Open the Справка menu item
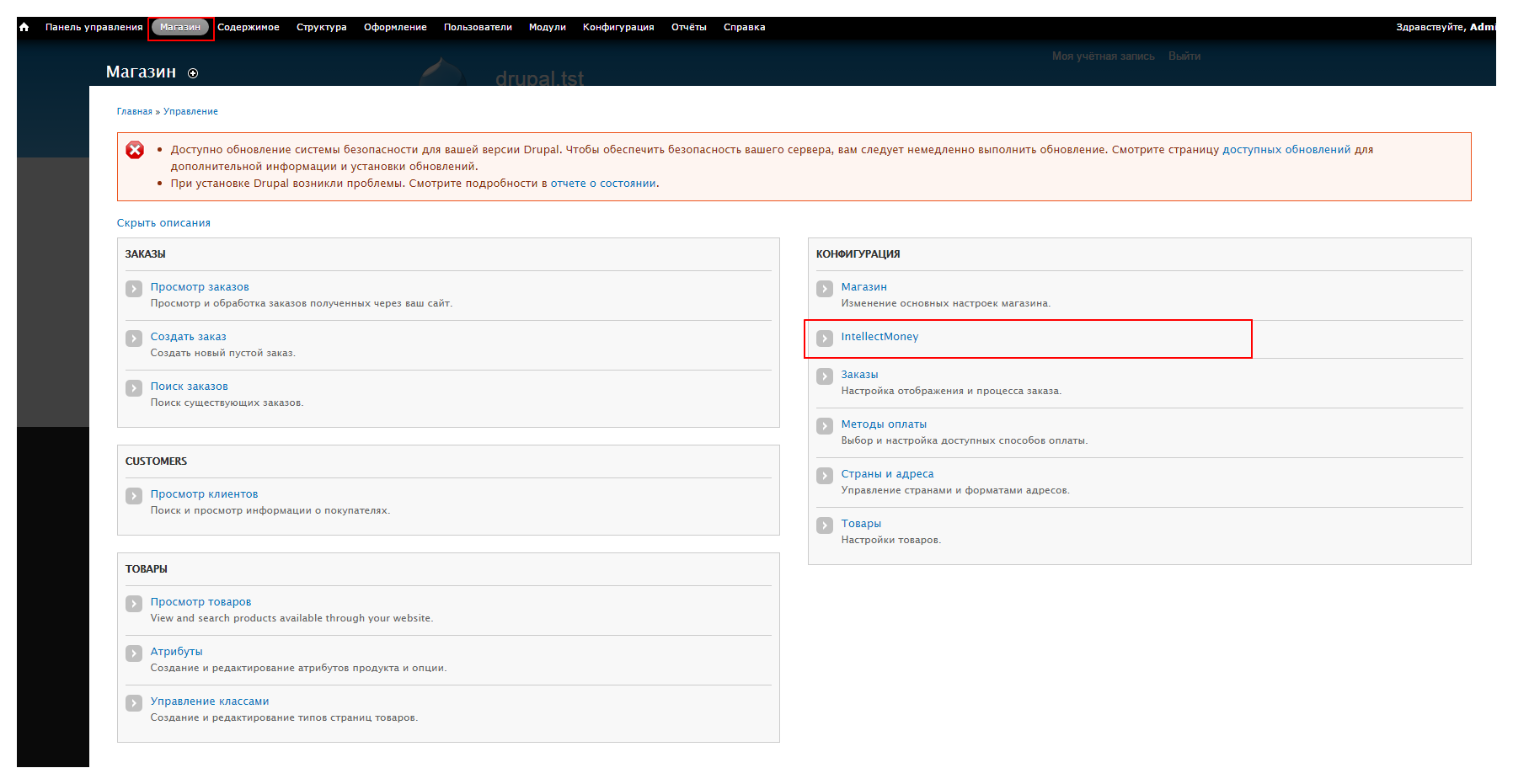Image resolution: width=1513 pixels, height=784 pixels. click(x=745, y=27)
